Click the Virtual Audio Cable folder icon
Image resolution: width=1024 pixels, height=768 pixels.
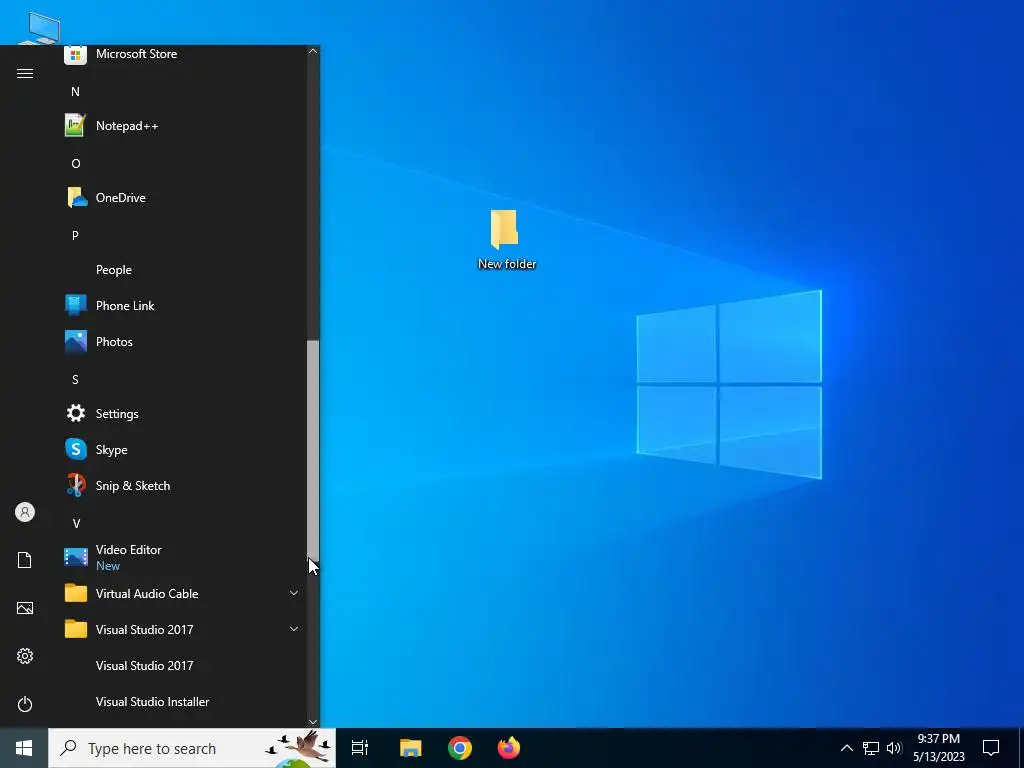76,593
